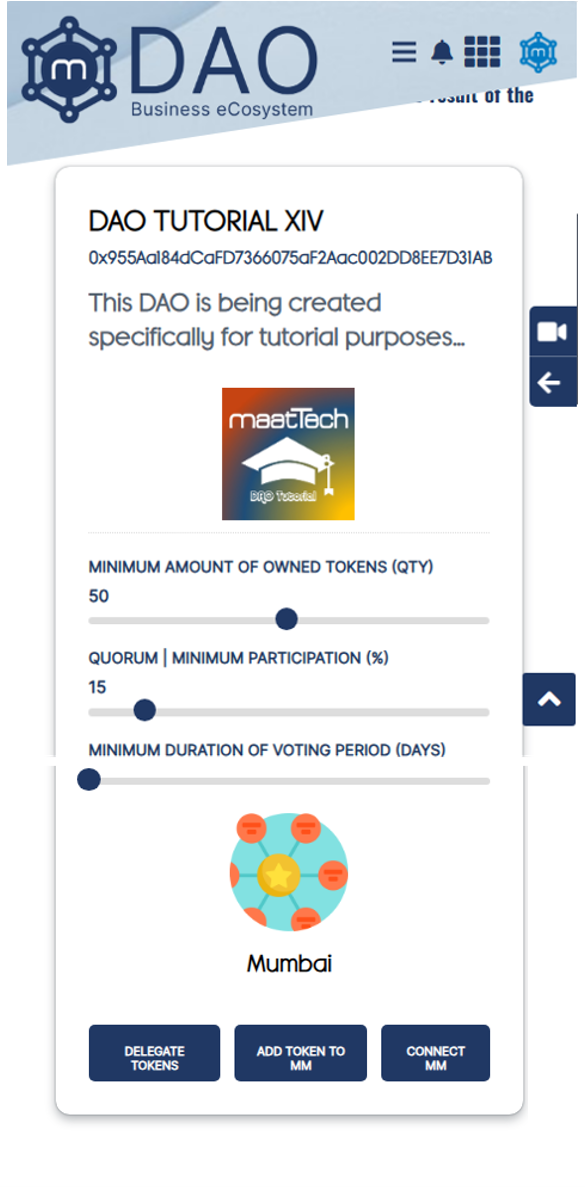
Task: Click the video camera side button
Action: (552, 332)
